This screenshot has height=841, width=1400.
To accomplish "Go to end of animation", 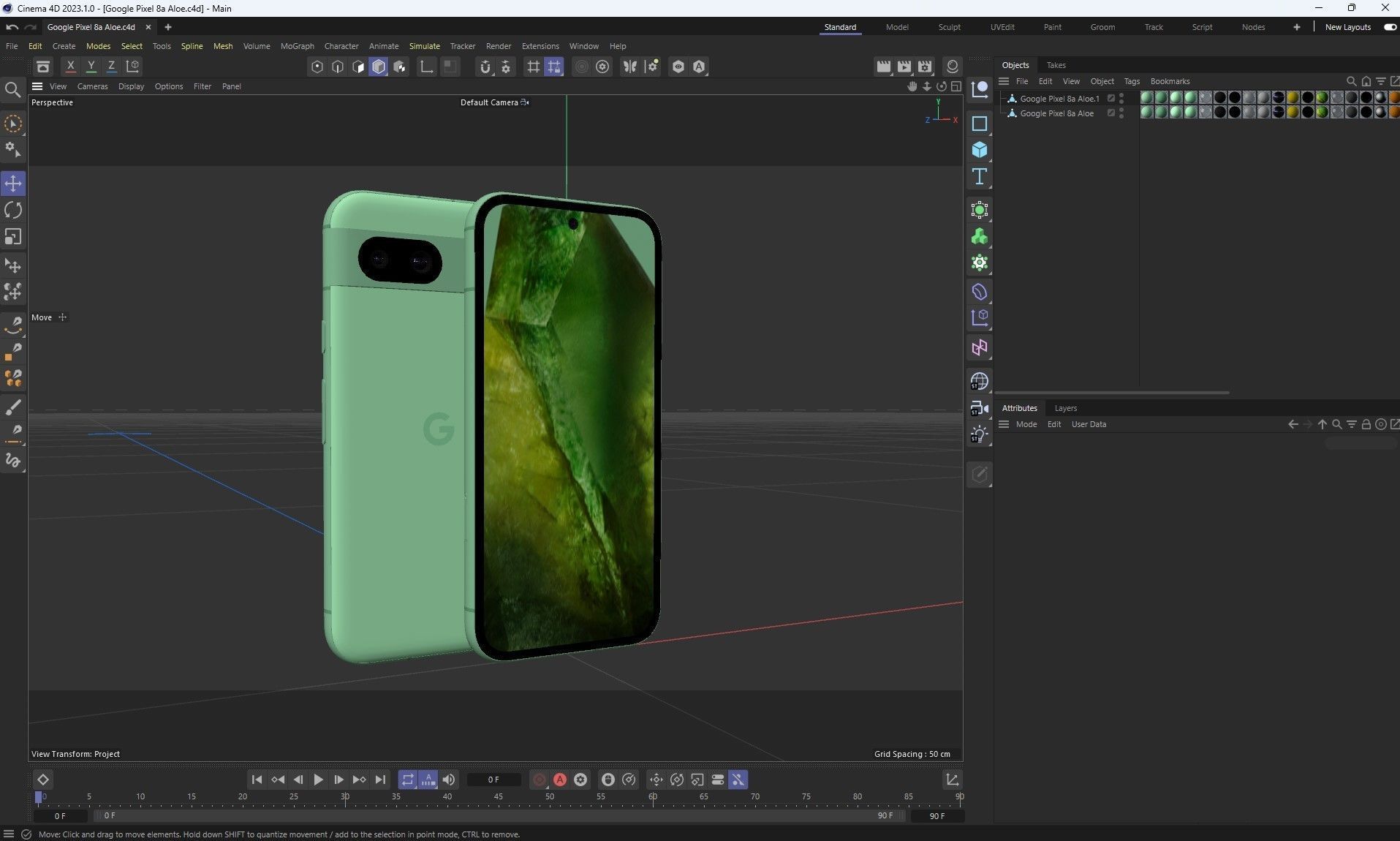I will click(380, 780).
